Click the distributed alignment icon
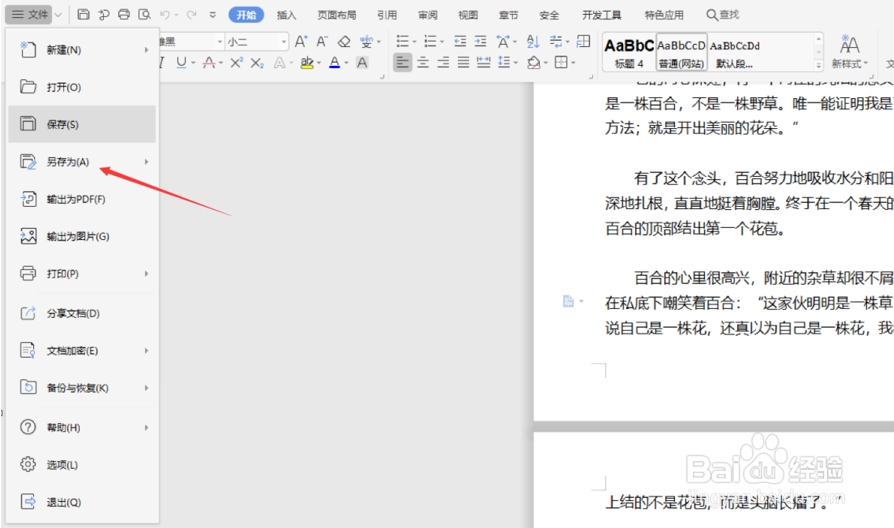894x528 pixels. (x=483, y=63)
